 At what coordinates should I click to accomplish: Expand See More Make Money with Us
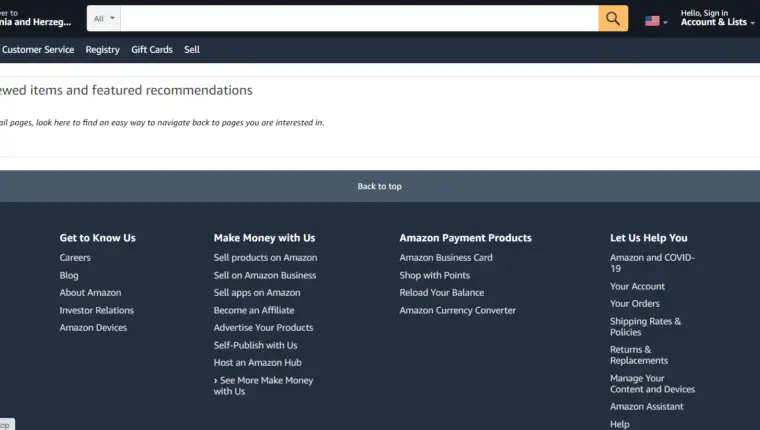263,386
